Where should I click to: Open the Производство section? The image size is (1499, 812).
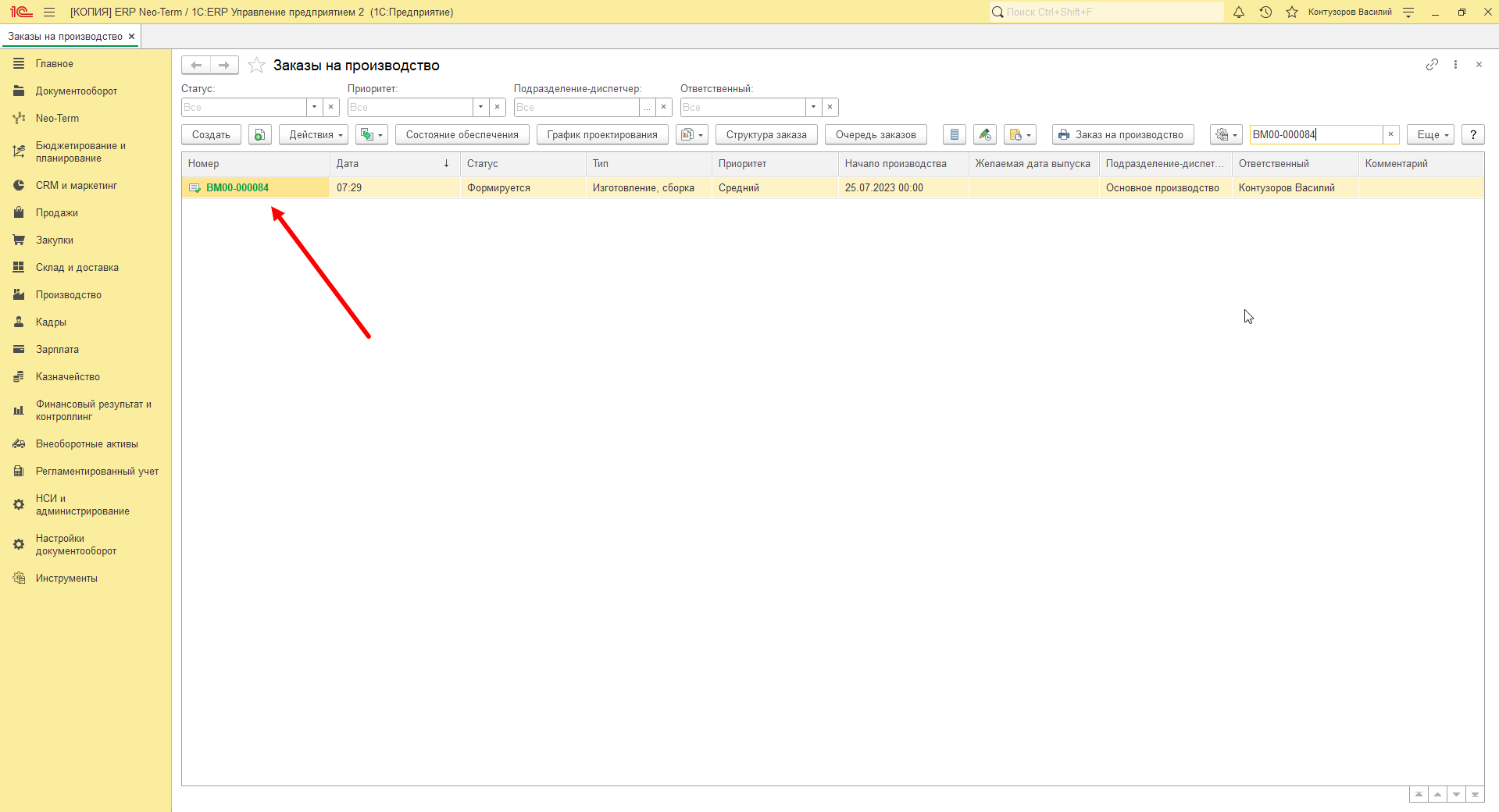point(69,295)
